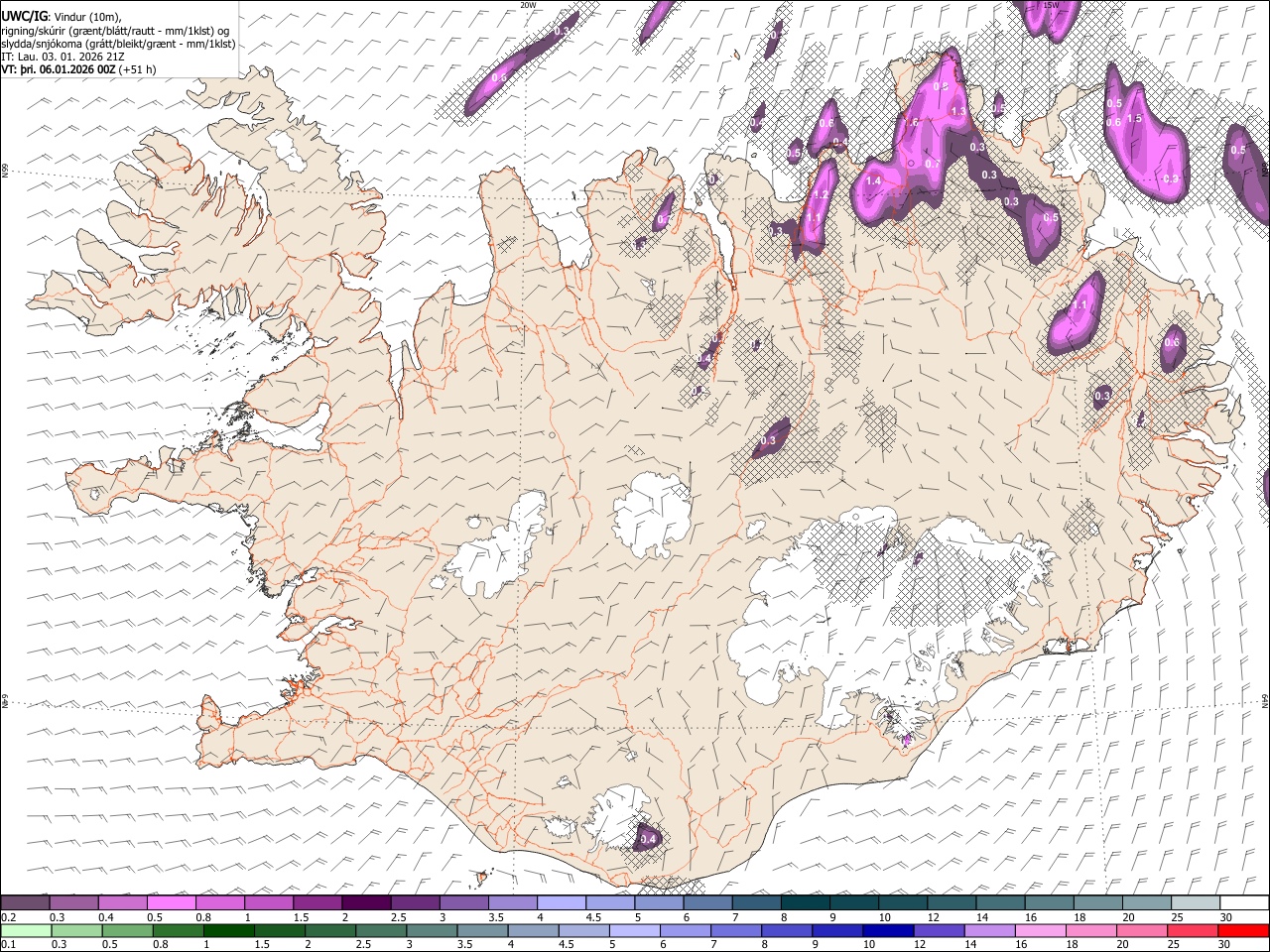Select the light pink lower-row swatch between 16 and 18
The image size is (1270, 952).
click(1041, 930)
